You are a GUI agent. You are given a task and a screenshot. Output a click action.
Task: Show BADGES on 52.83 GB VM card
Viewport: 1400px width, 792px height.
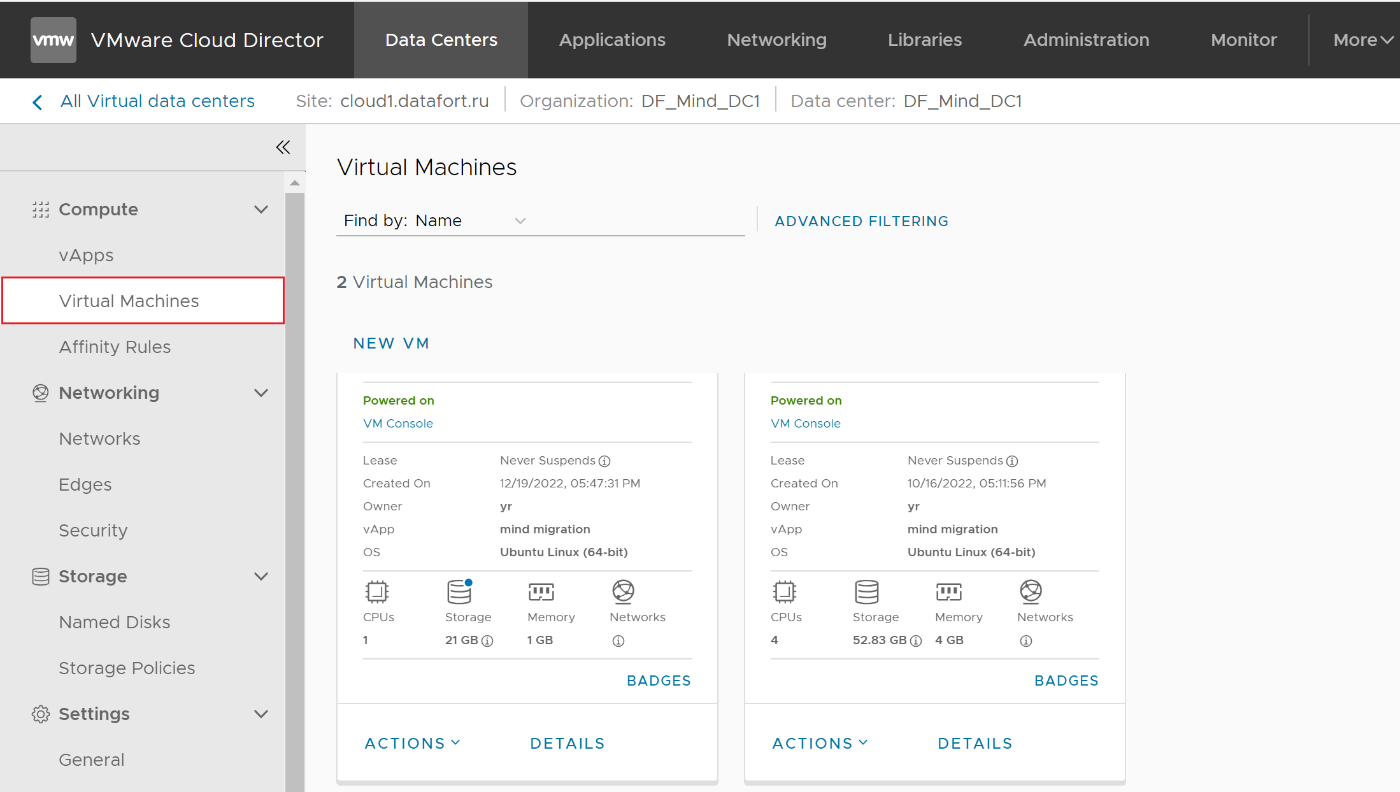pyautogui.click(x=1067, y=680)
